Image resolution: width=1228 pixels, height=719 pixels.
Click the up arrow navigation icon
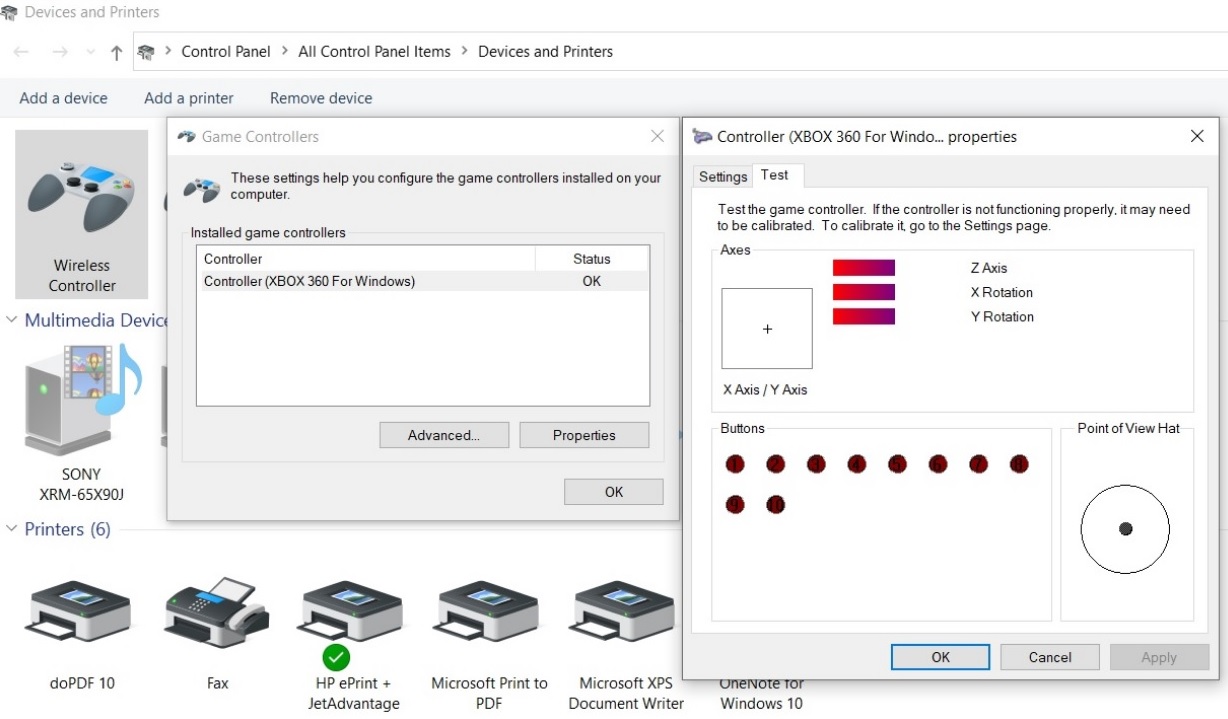(x=116, y=53)
